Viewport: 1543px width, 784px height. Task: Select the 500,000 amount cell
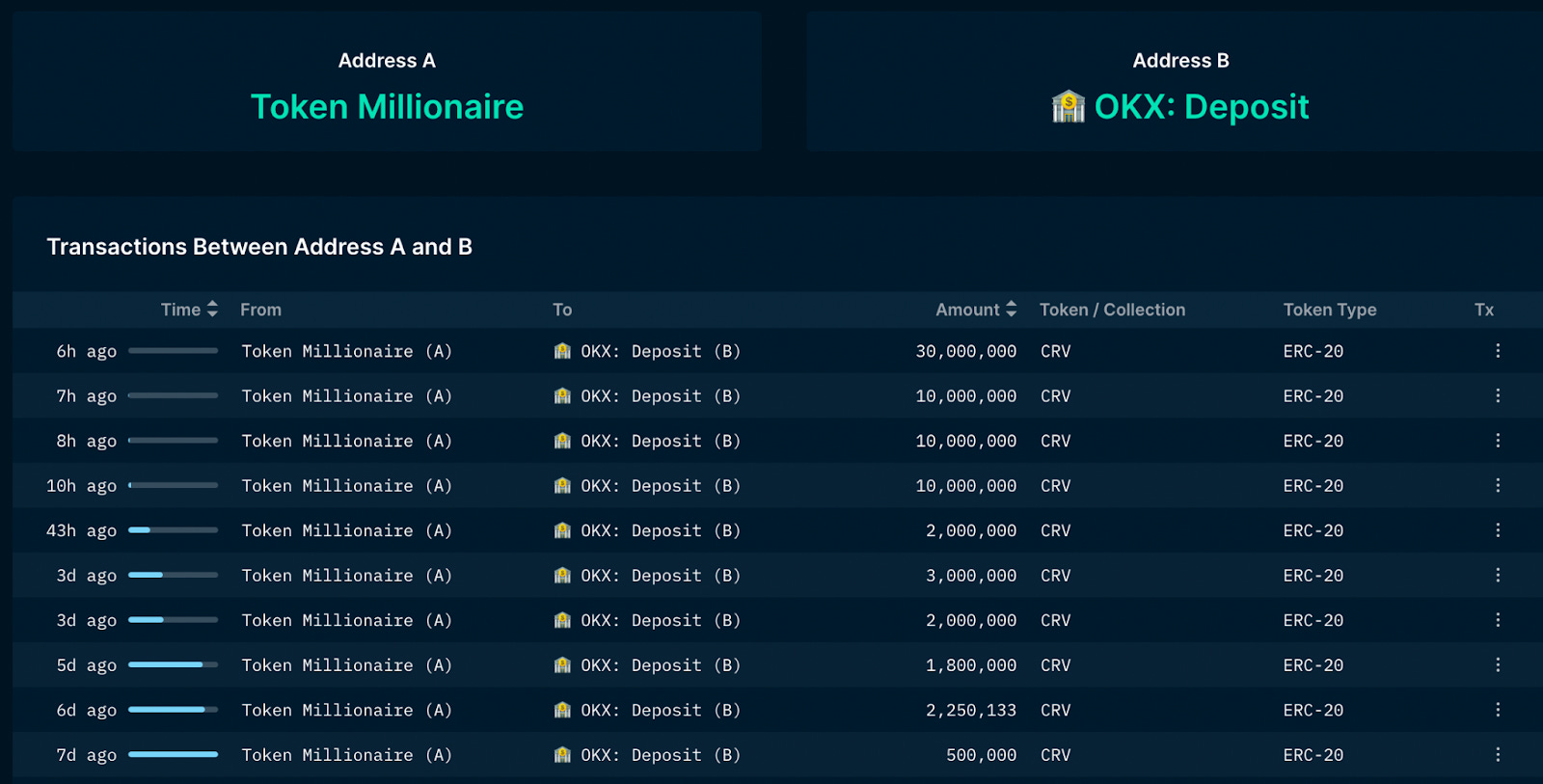coord(981,754)
